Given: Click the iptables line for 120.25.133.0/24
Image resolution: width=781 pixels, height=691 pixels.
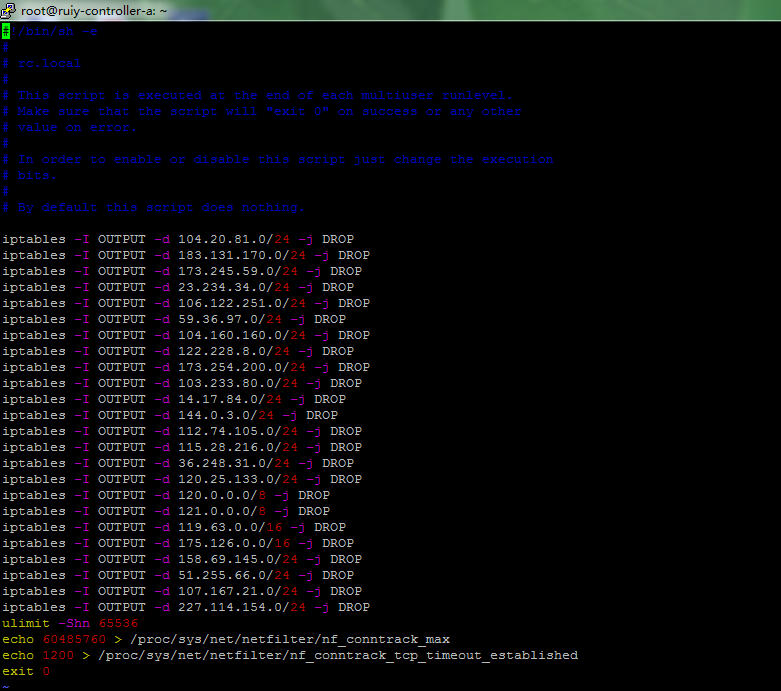Looking at the screenshot, I should pos(182,479).
